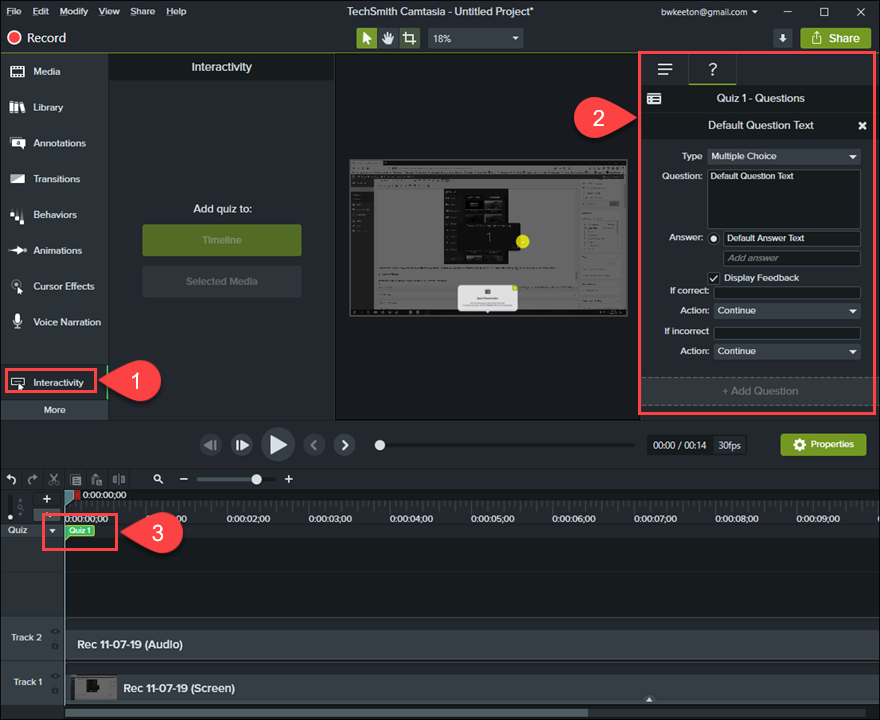This screenshot has width=880, height=720.
Task: Click the Undo arrow above the timeline
Action: pyautogui.click(x=11, y=479)
